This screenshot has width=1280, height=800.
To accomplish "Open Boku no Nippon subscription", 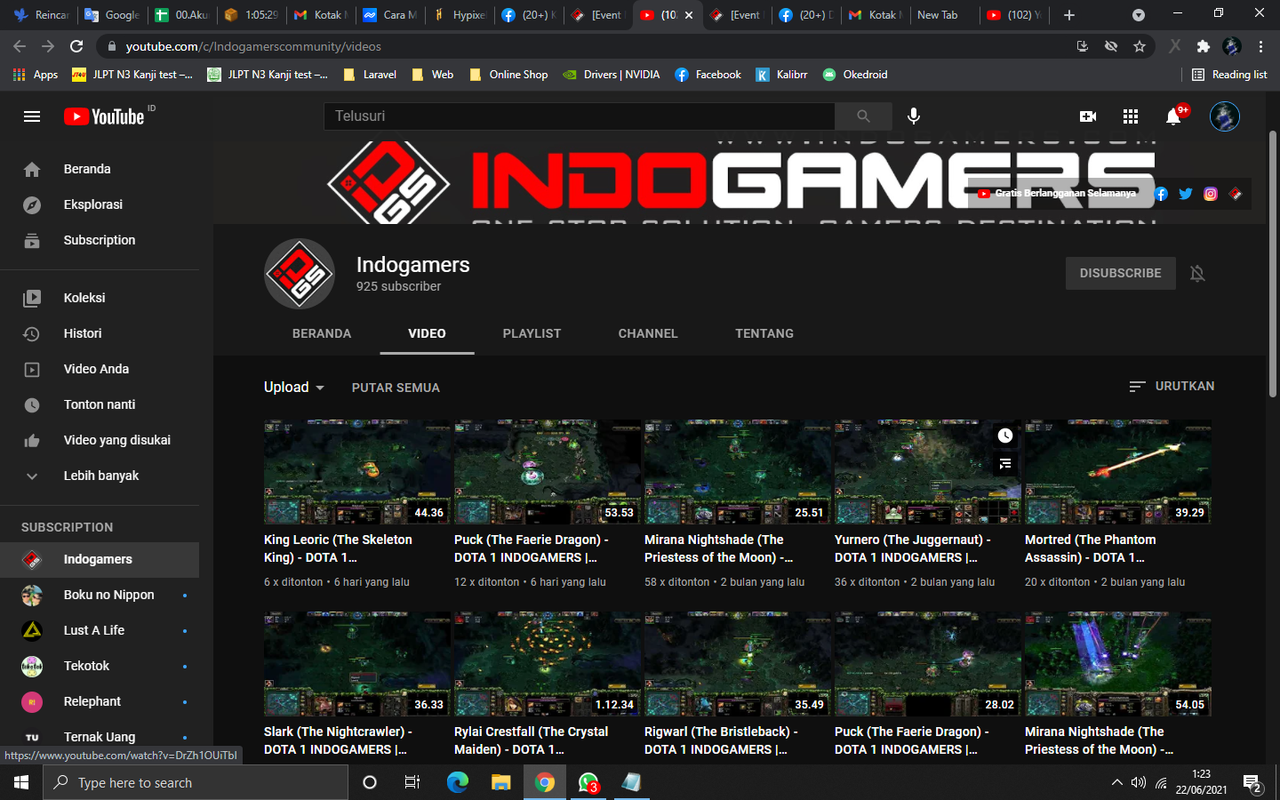I will pos(100,595).
